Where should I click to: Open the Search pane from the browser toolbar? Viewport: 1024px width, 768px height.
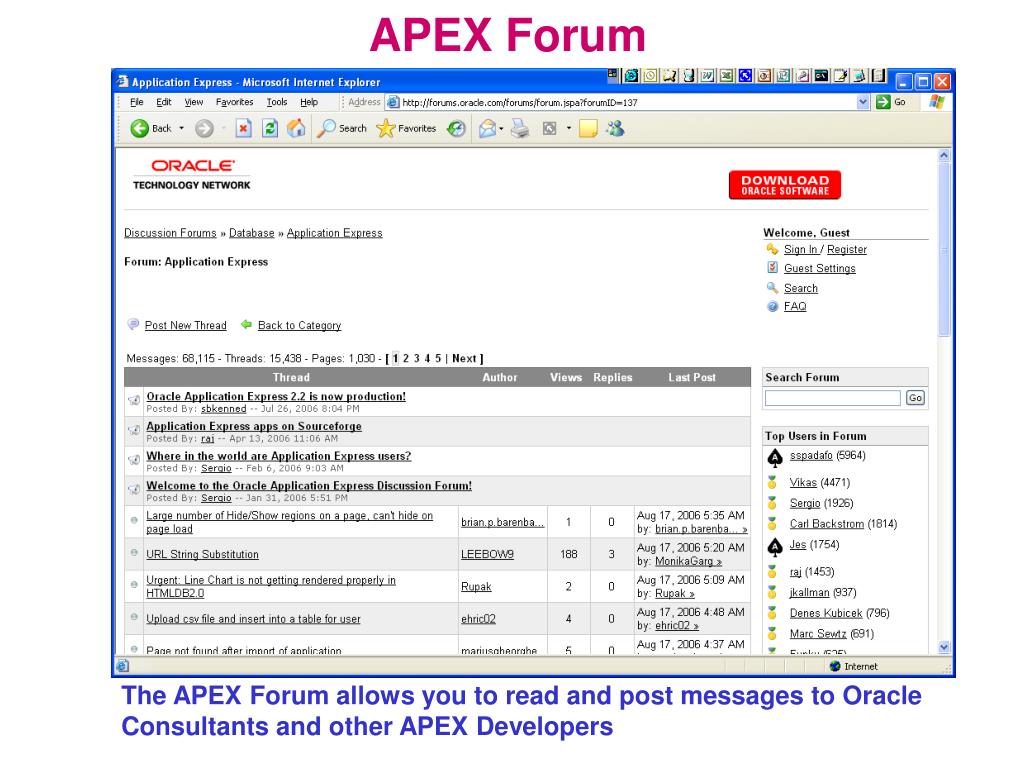coord(341,129)
